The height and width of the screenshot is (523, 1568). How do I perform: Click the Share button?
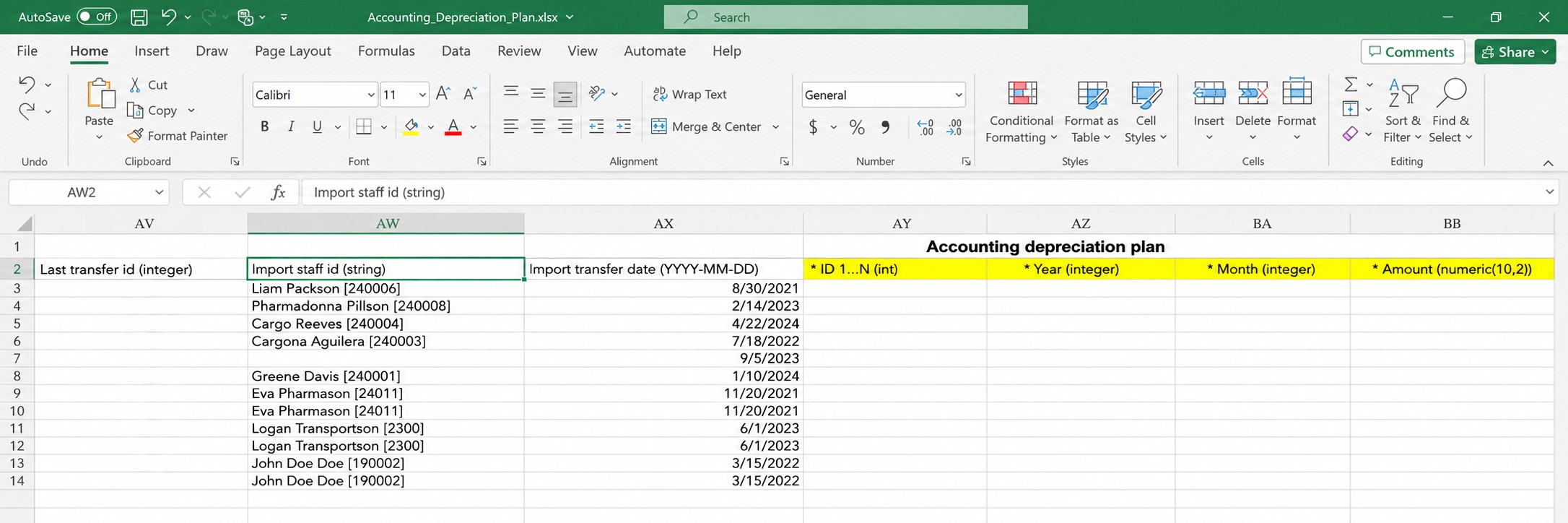pos(1515,51)
